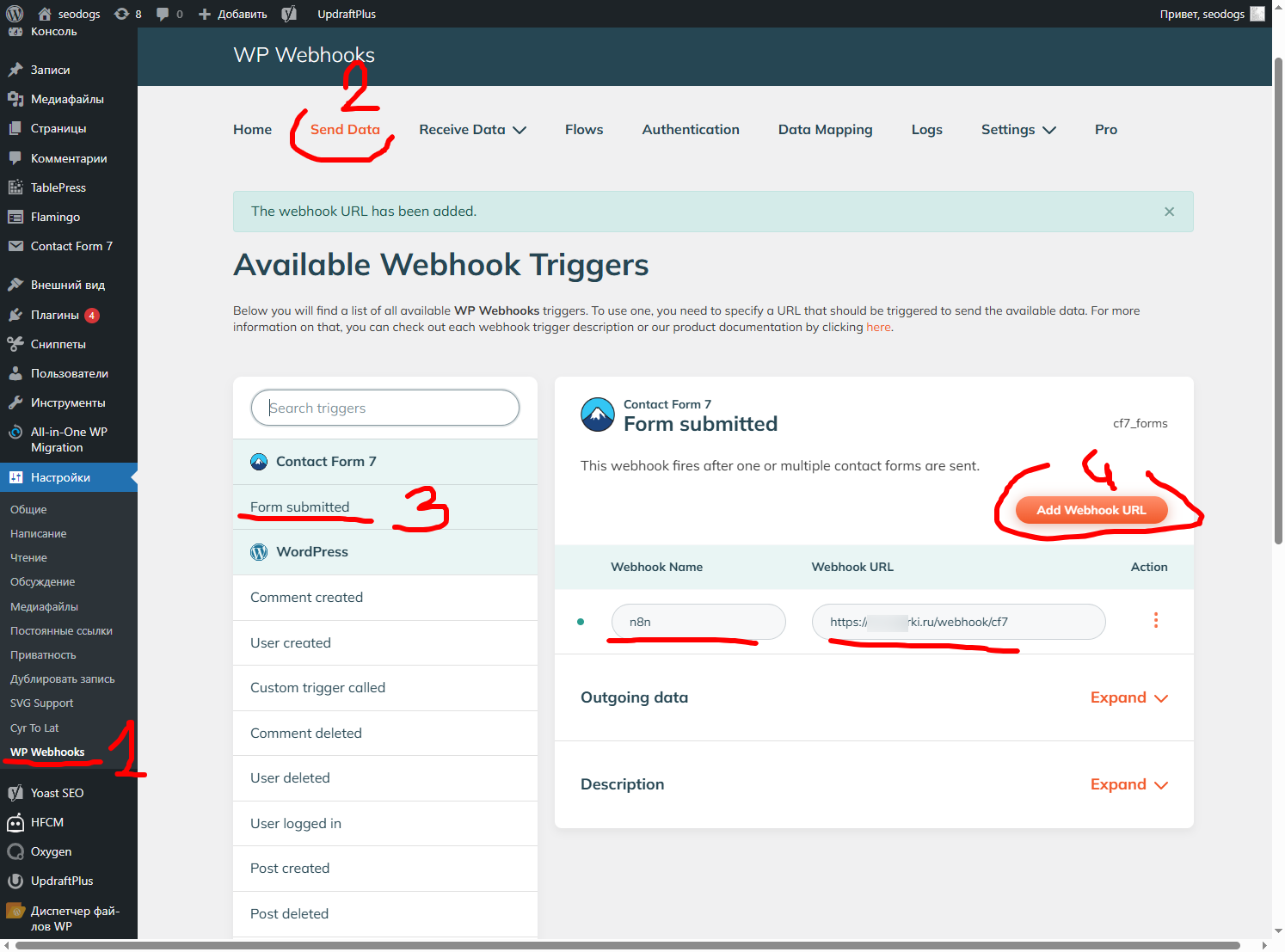Screen dimensions: 1285x952
Task: Select the Contact Form 7 trigger group
Action: point(385,462)
